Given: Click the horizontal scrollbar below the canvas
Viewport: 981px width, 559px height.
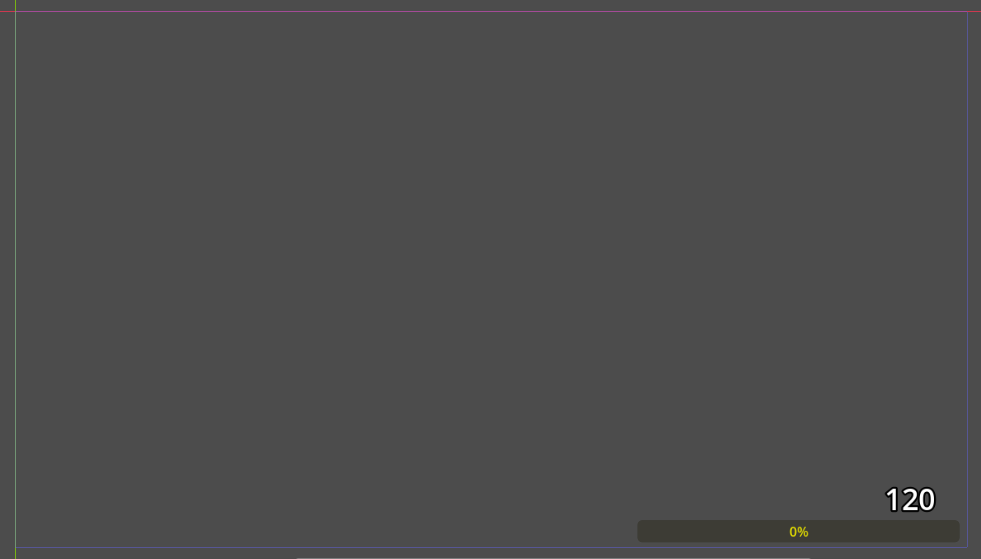Looking at the screenshot, I should [553, 557].
